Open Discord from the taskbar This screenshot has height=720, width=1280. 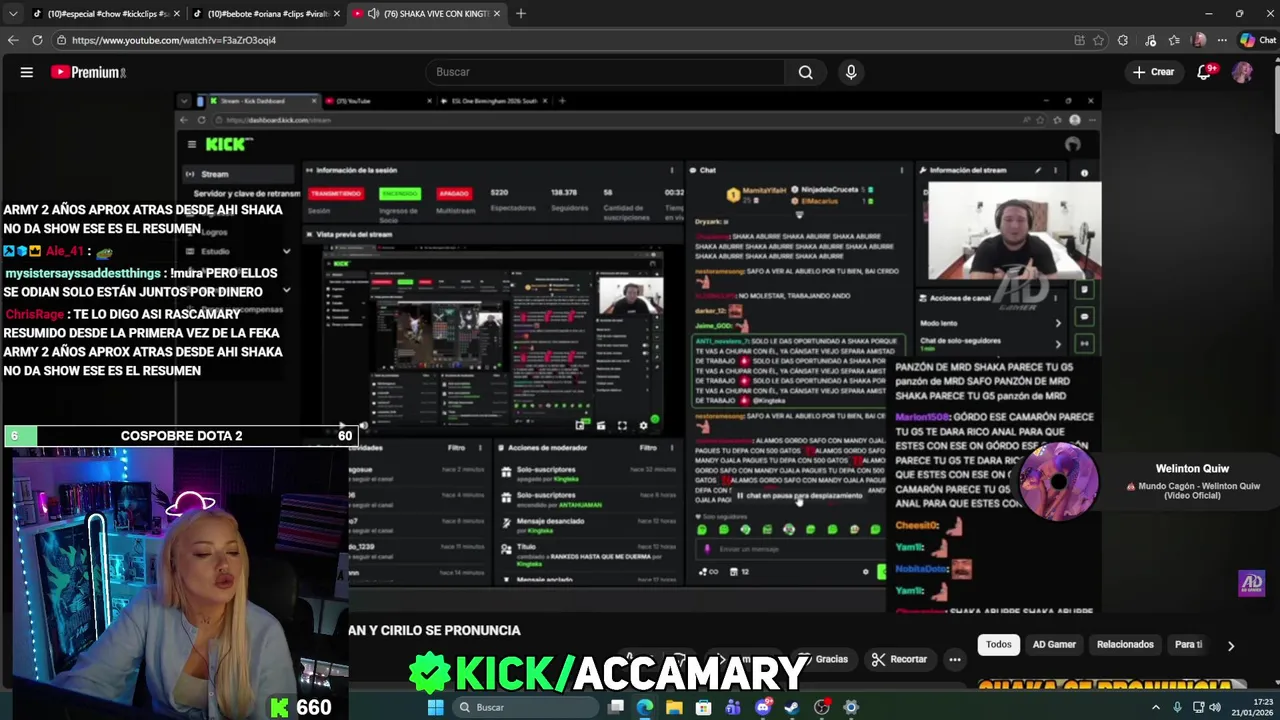(763, 707)
